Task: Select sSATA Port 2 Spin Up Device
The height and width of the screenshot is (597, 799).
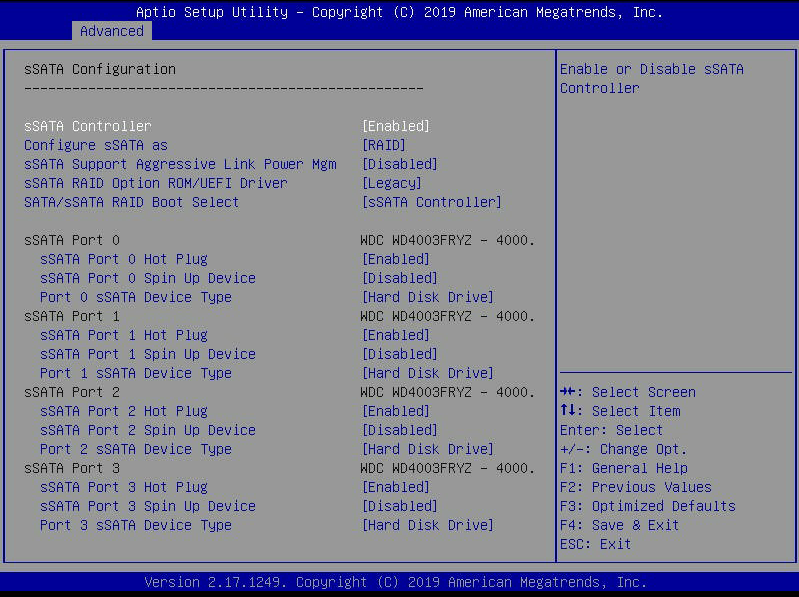Action: [x=147, y=430]
